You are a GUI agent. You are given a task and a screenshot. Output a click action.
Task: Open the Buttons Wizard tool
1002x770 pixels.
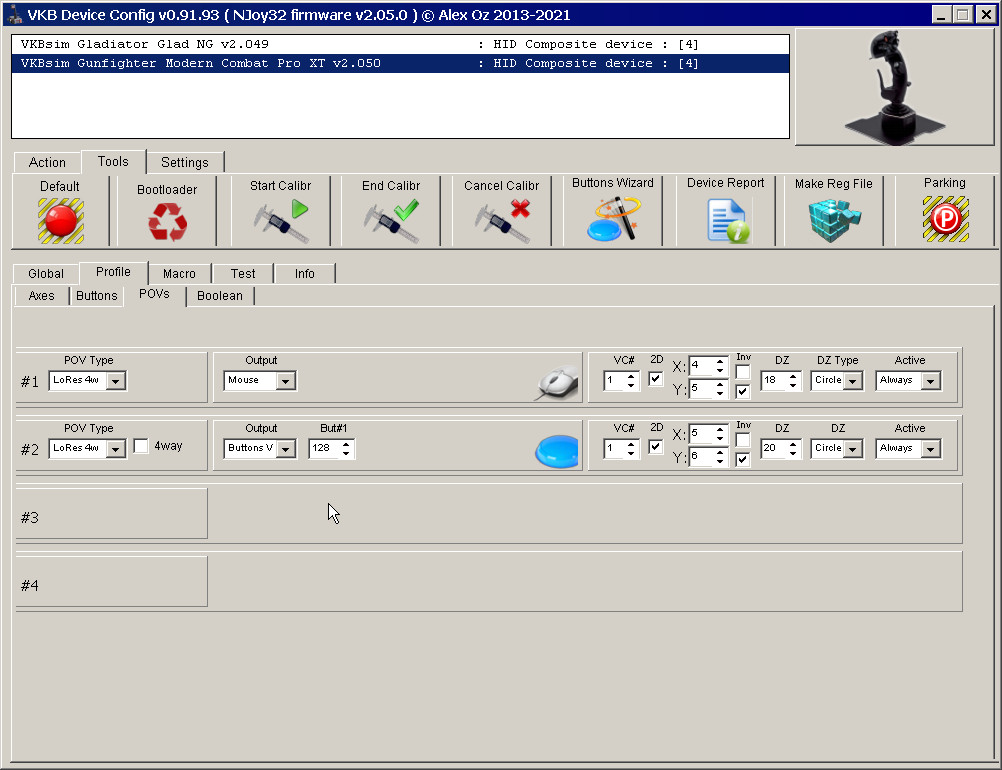[613, 219]
